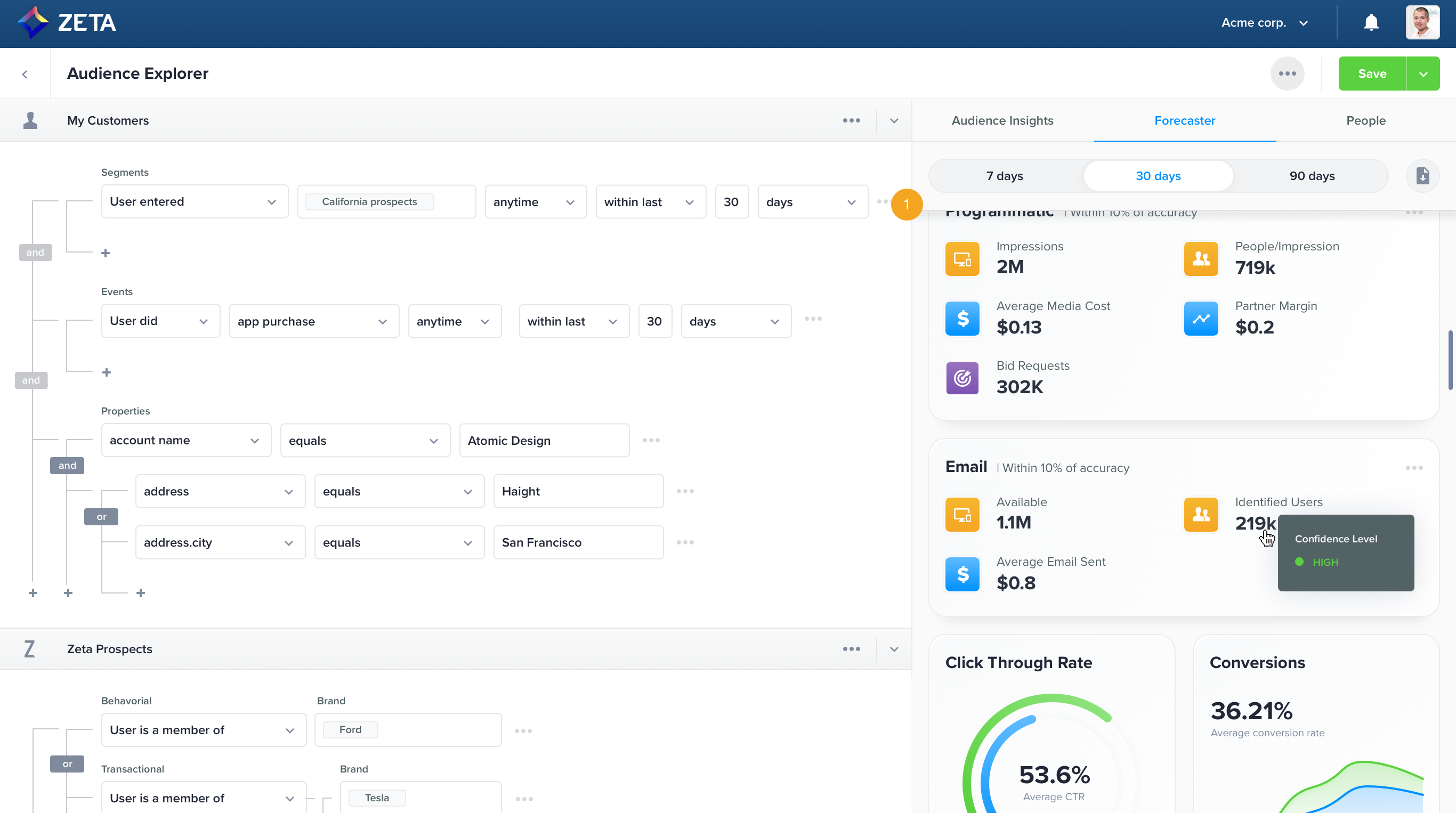Click the People/Impression users icon
1456x813 pixels.
coord(1201,259)
